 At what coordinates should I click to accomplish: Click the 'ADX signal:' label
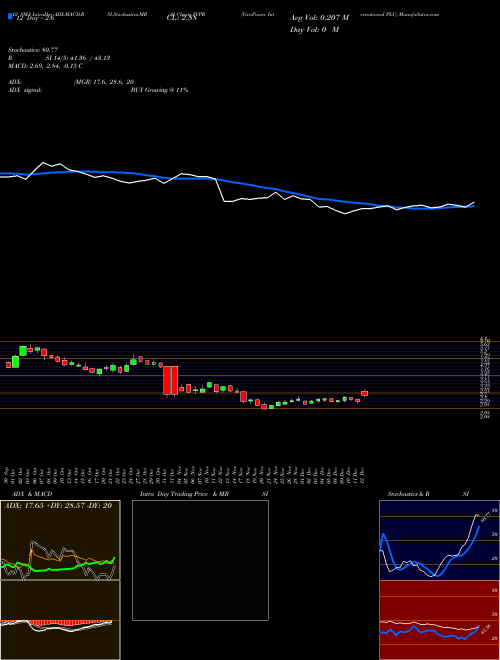point(25,90)
